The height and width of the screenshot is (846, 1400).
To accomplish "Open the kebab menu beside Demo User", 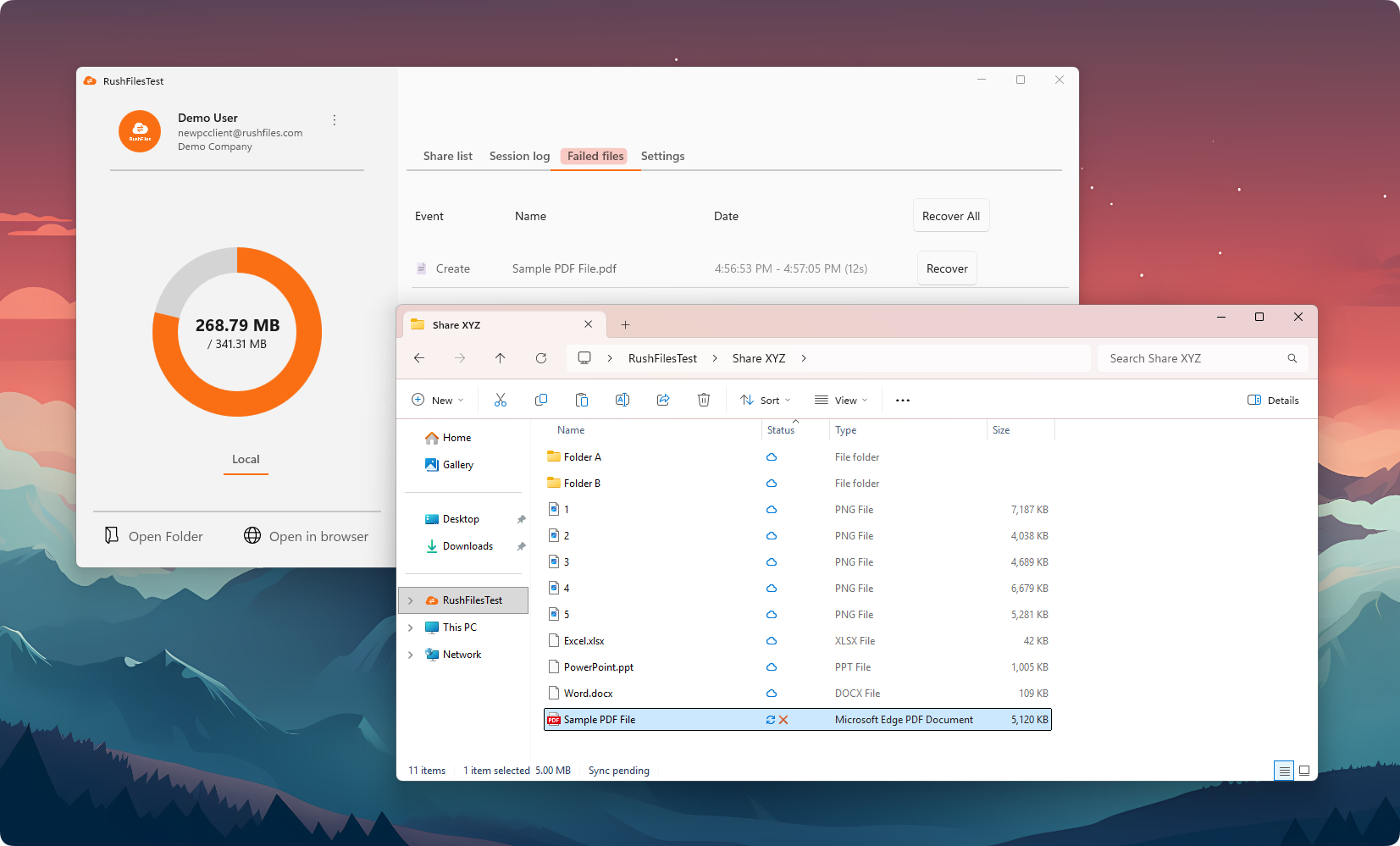I will 335,120.
